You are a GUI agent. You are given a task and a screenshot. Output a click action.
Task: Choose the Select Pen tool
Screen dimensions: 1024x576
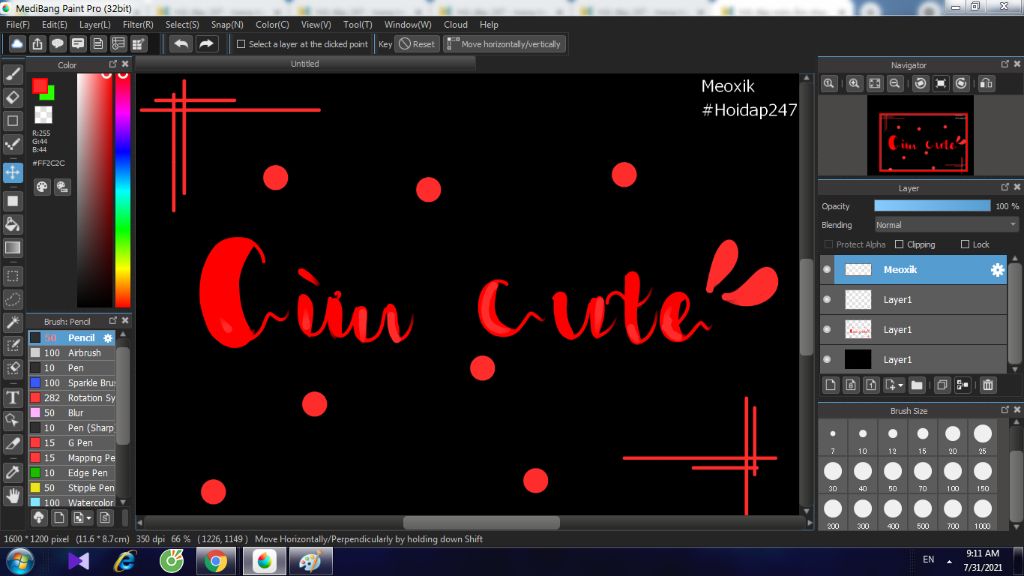click(12, 345)
